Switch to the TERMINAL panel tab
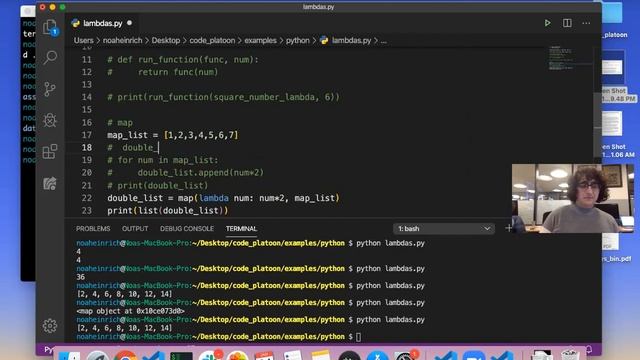640x360 pixels. (x=241, y=229)
